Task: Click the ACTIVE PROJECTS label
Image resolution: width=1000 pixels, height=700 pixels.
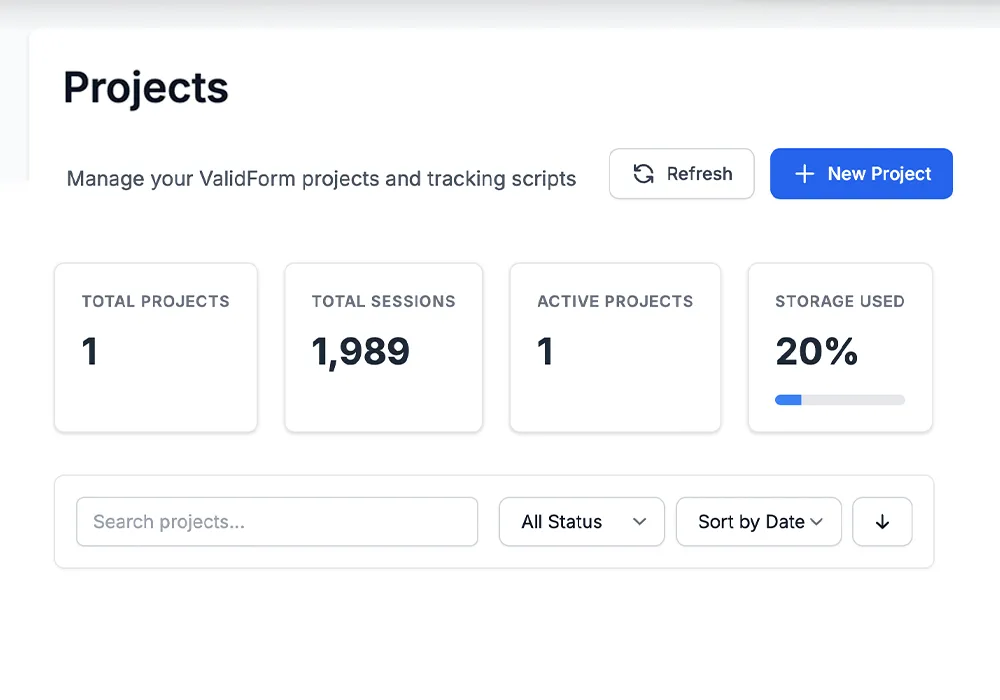Action: click(615, 301)
